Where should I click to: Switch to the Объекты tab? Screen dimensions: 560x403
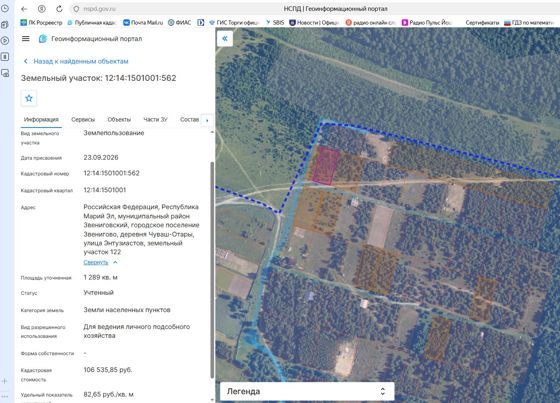click(119, 120)
